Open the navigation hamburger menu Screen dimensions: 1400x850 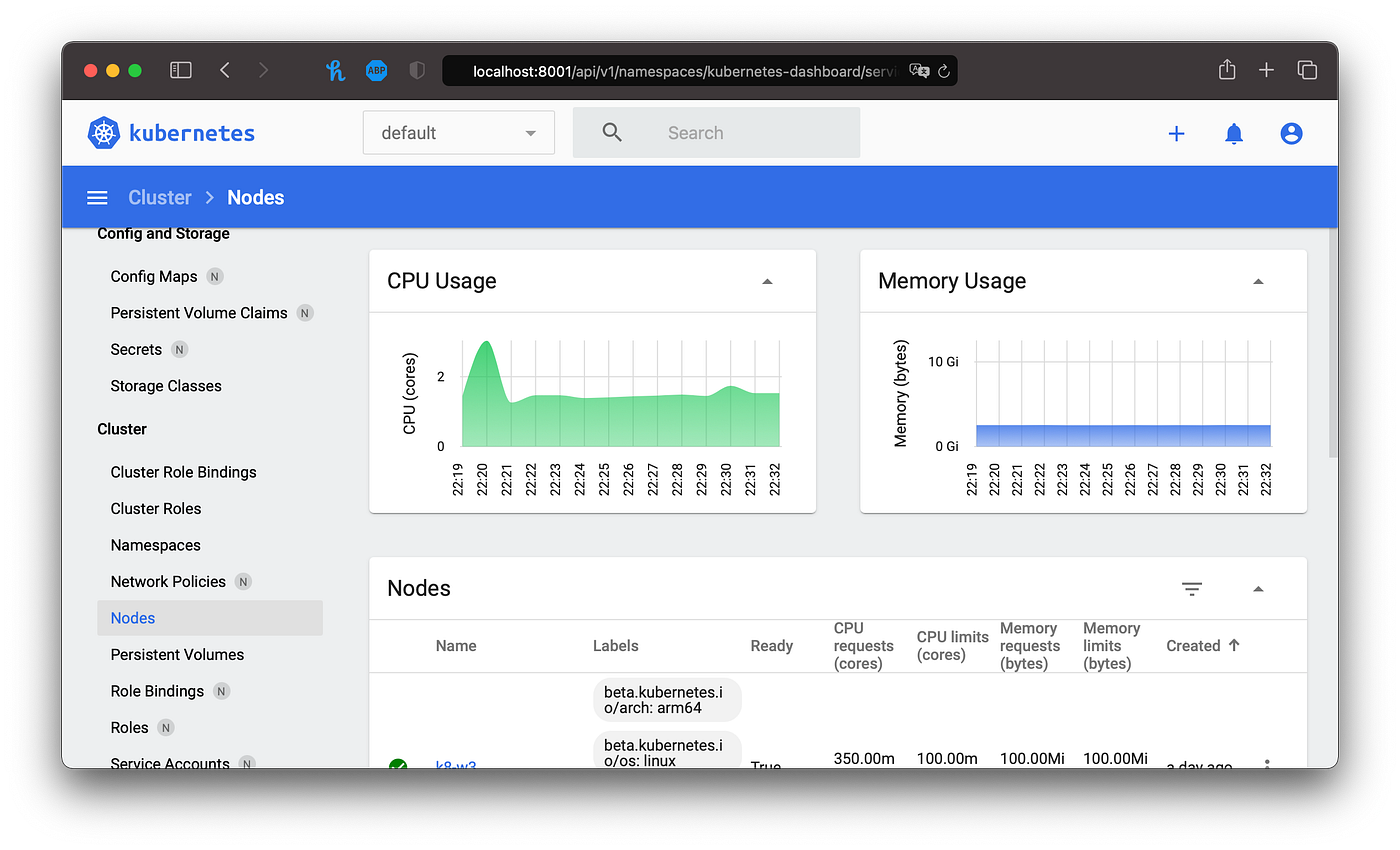[97, 197]
